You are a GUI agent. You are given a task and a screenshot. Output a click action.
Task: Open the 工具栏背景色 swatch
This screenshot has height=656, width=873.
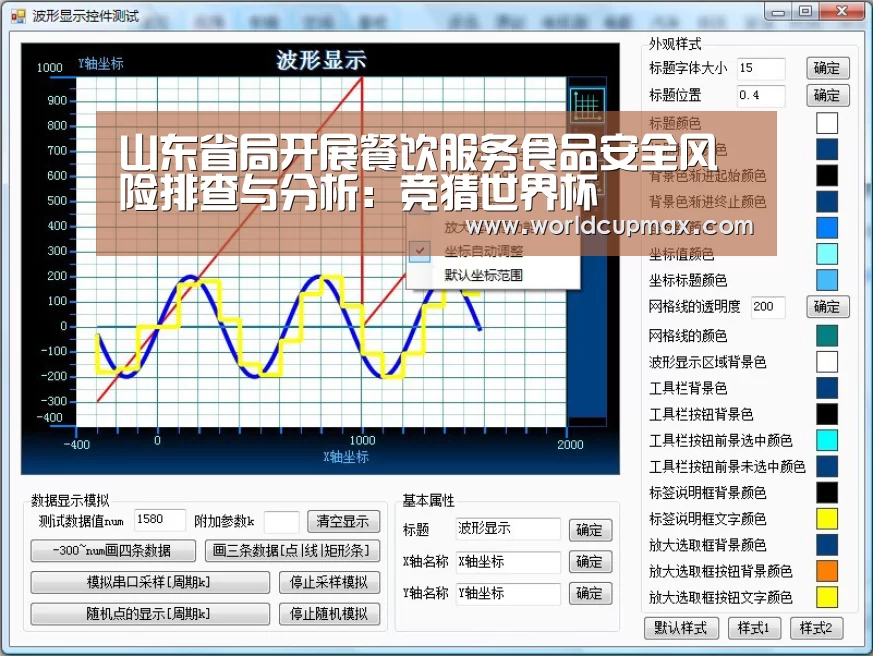(827, 388)
